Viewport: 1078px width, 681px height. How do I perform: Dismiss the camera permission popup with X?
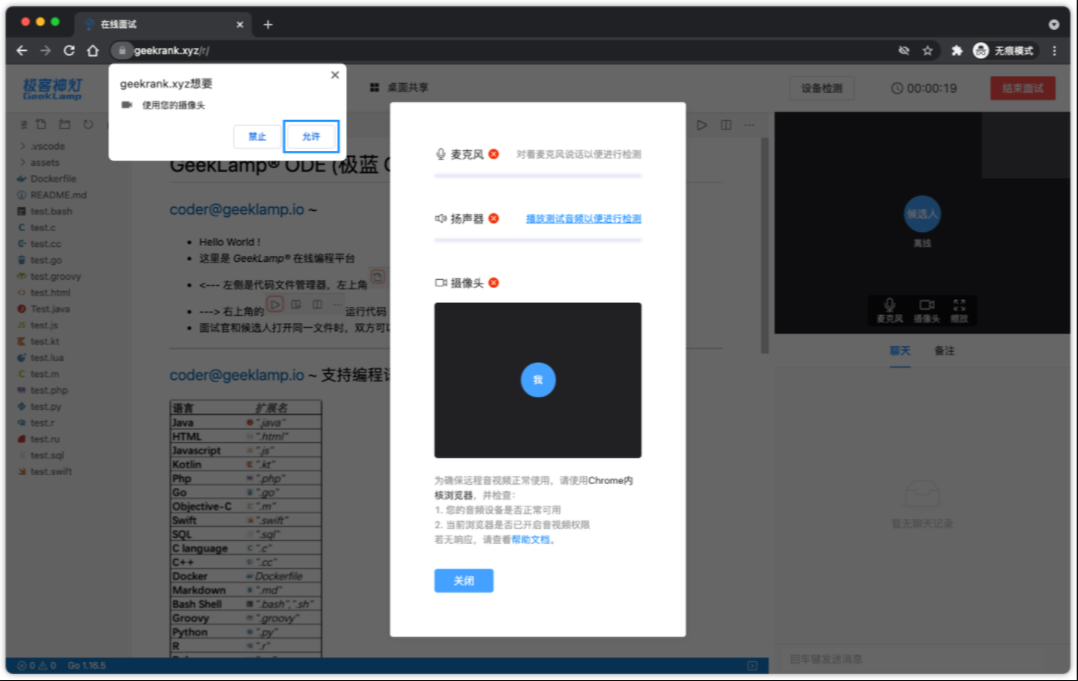coord(335,75)
